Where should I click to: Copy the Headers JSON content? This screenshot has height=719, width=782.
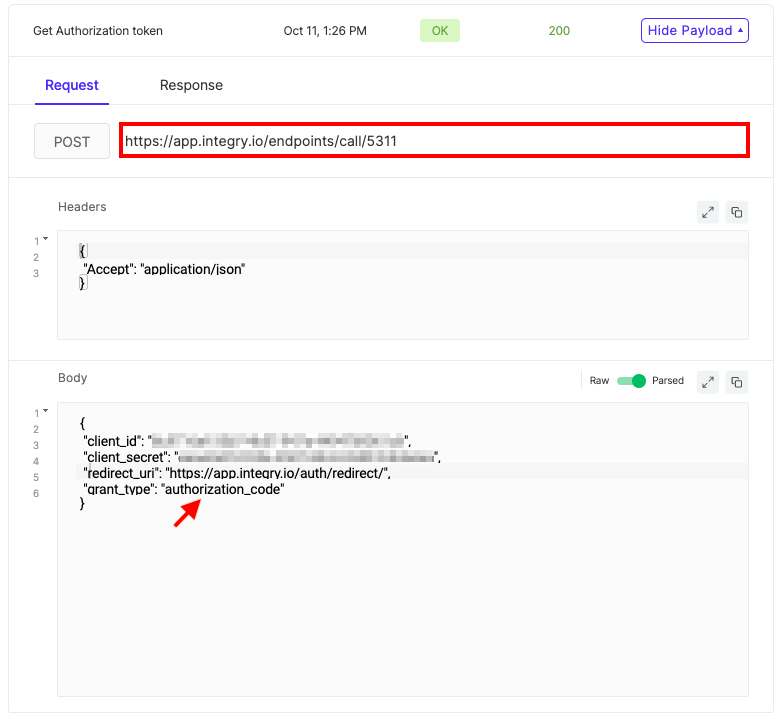737,213
